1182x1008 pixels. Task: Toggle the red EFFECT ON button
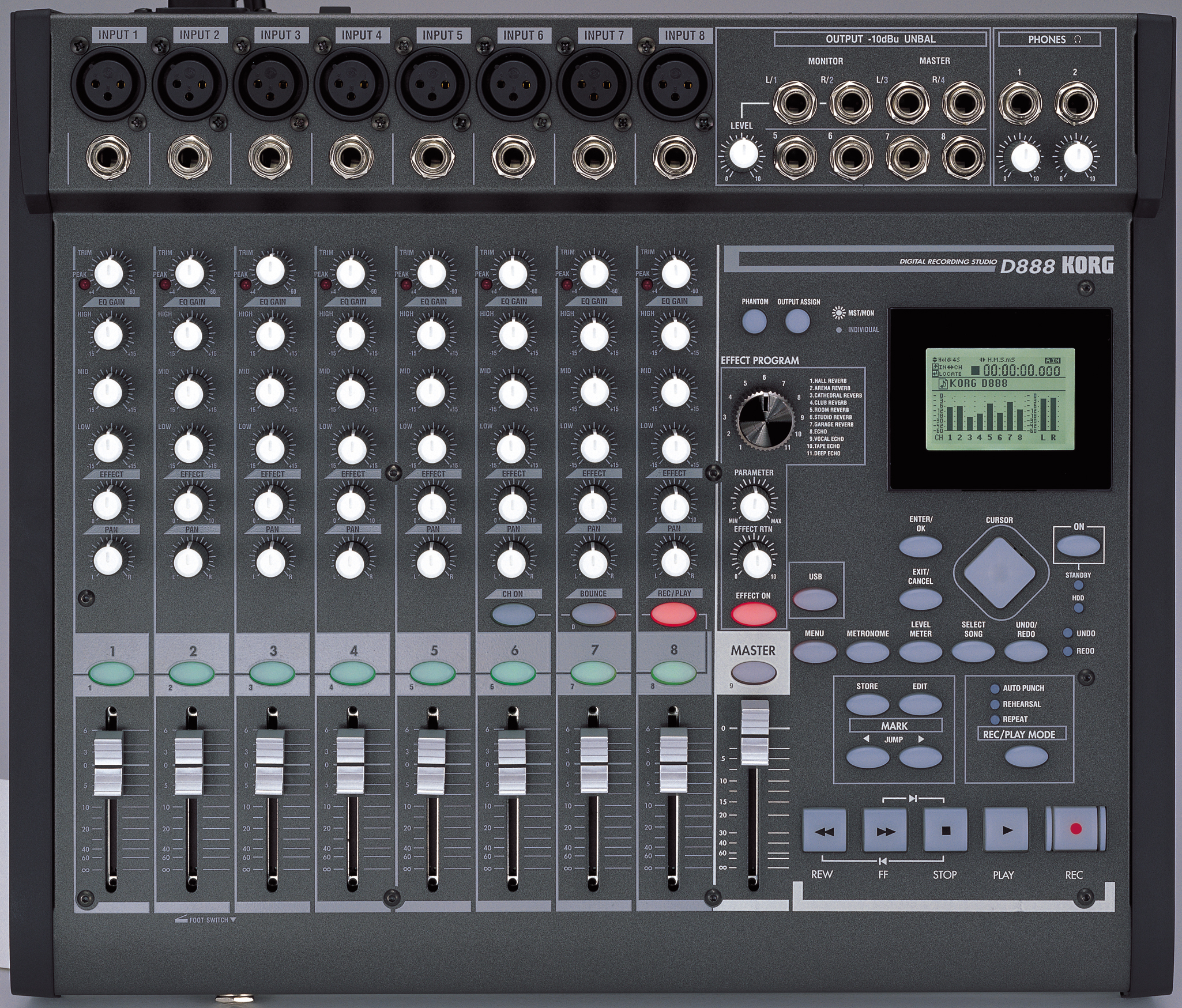tap(753, 614)
